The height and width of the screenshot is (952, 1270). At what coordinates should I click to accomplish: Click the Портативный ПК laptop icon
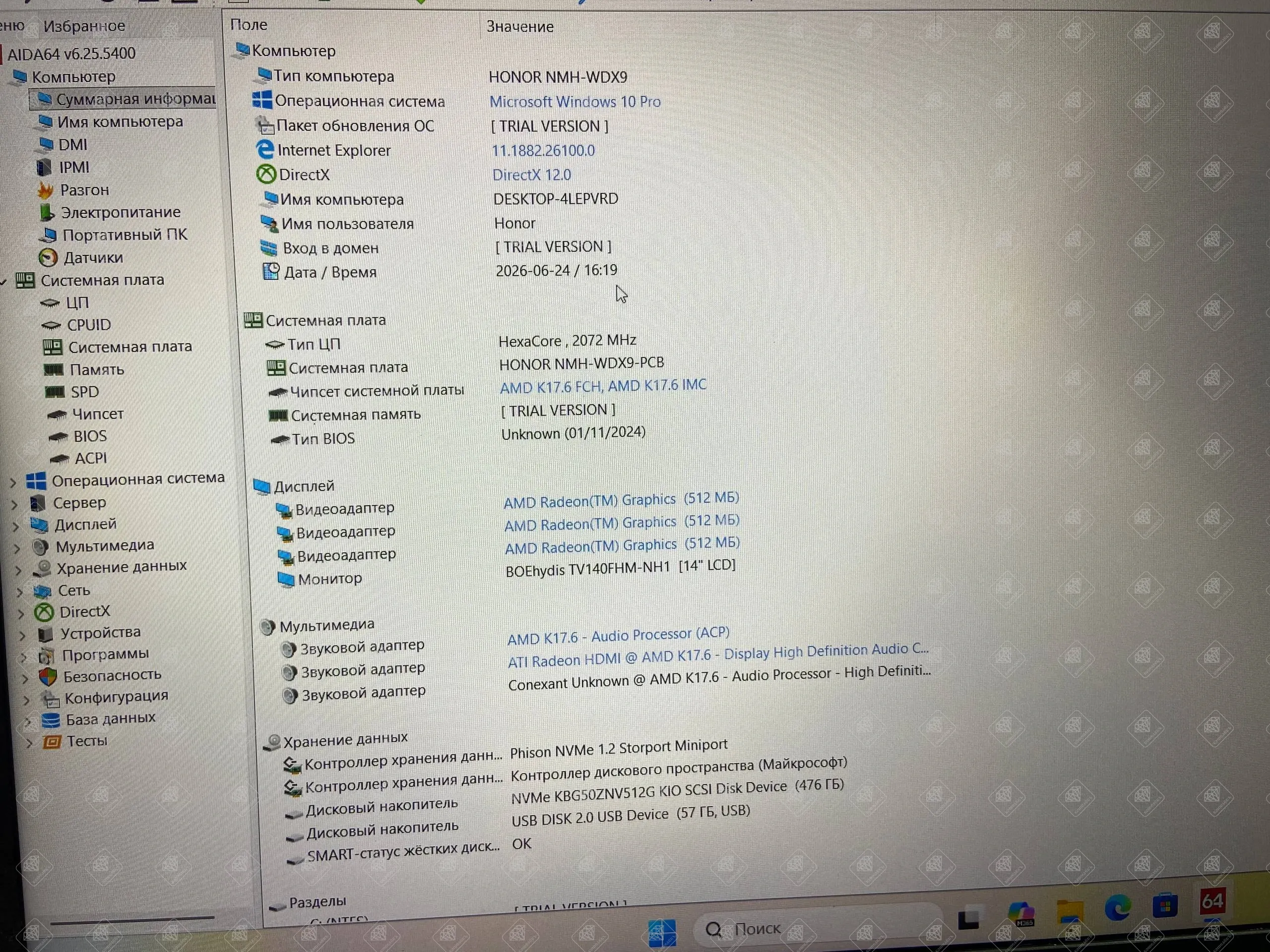tap(49, 235)
